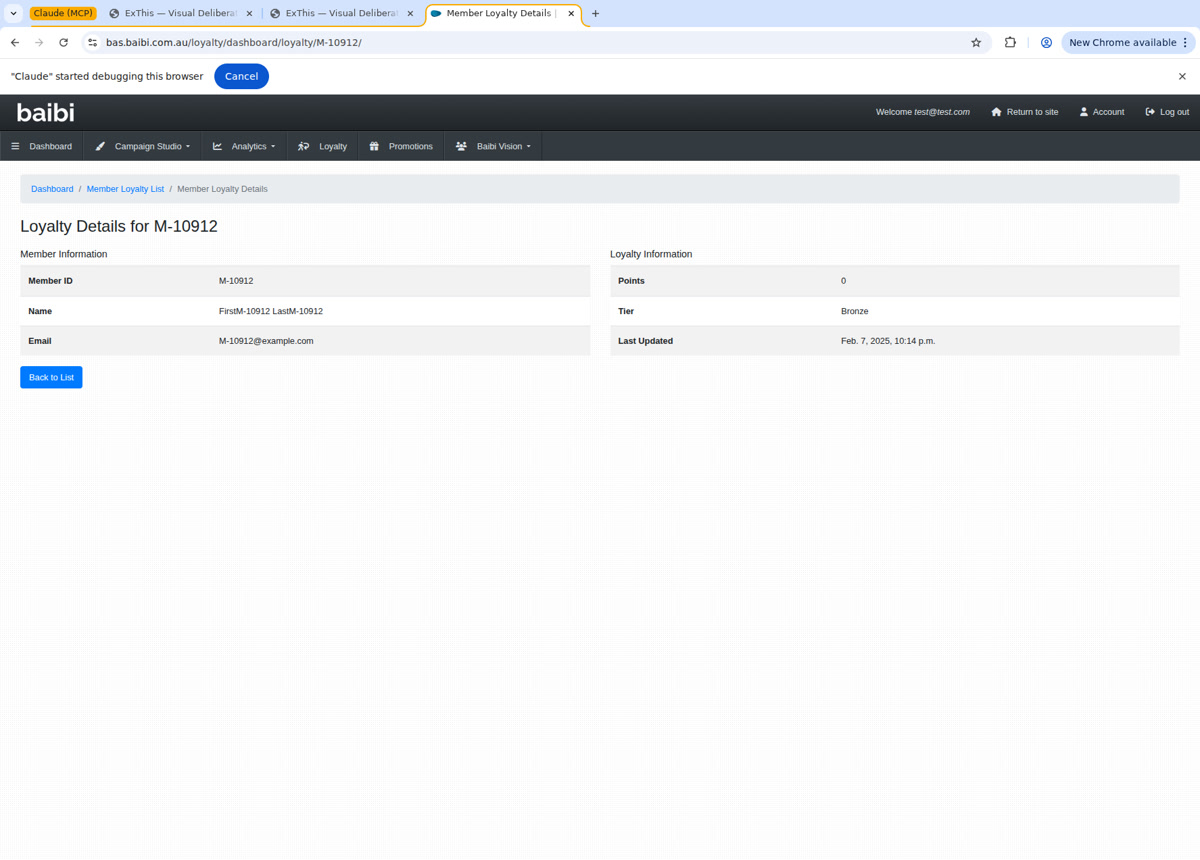Click Return to site
1200x860 pixels.
coord(1025,111)
